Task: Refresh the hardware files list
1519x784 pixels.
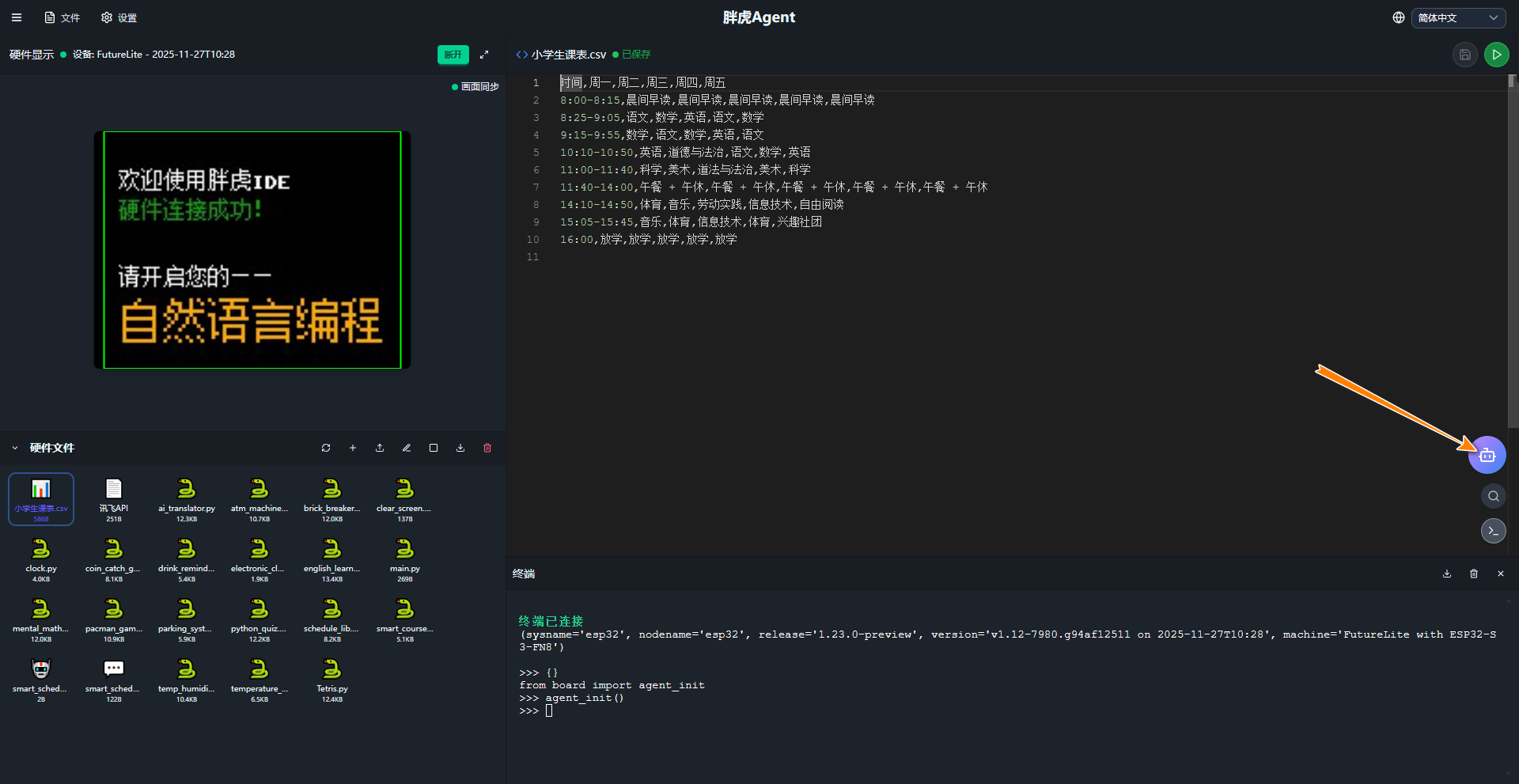Action: (x=326, y=448)
